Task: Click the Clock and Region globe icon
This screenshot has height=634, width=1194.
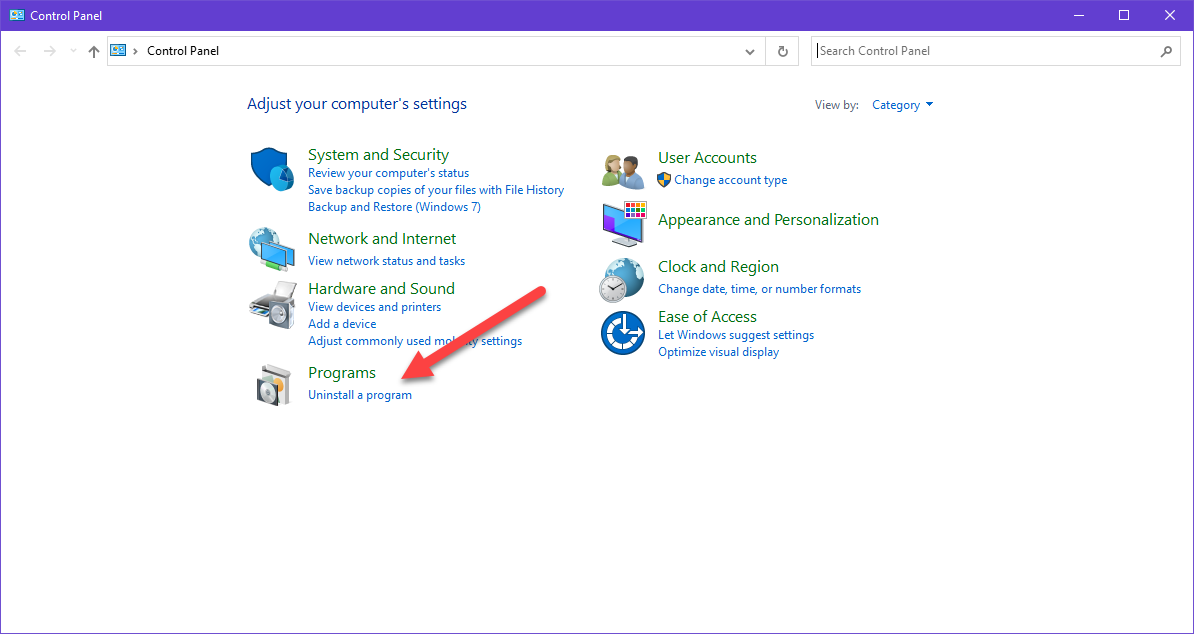Action: (624, 279)
